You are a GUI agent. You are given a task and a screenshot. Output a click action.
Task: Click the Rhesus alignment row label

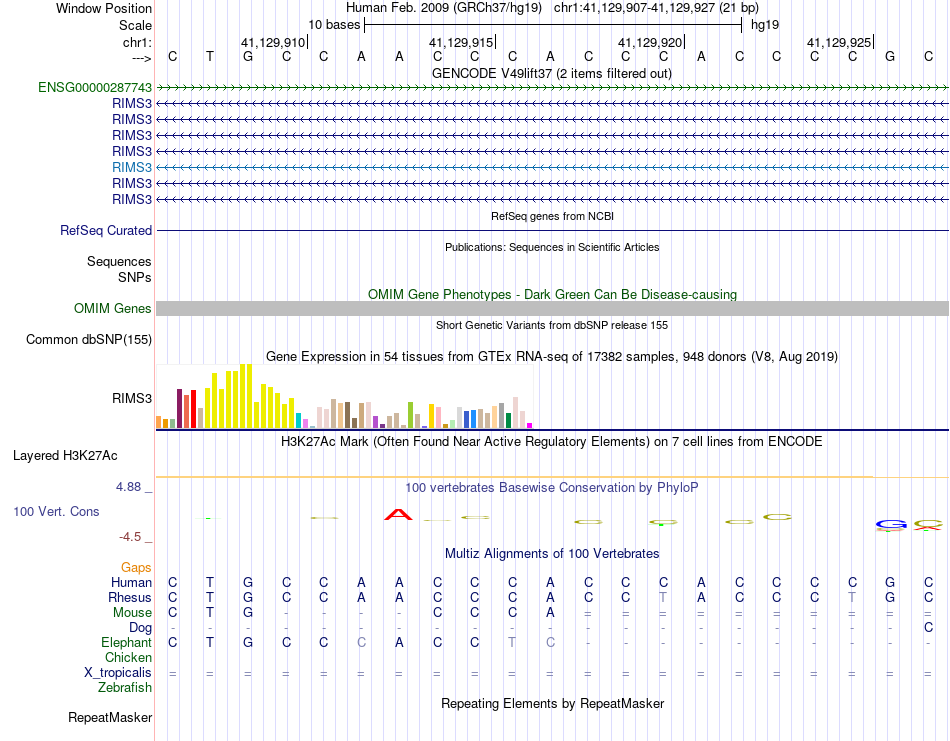130,598
